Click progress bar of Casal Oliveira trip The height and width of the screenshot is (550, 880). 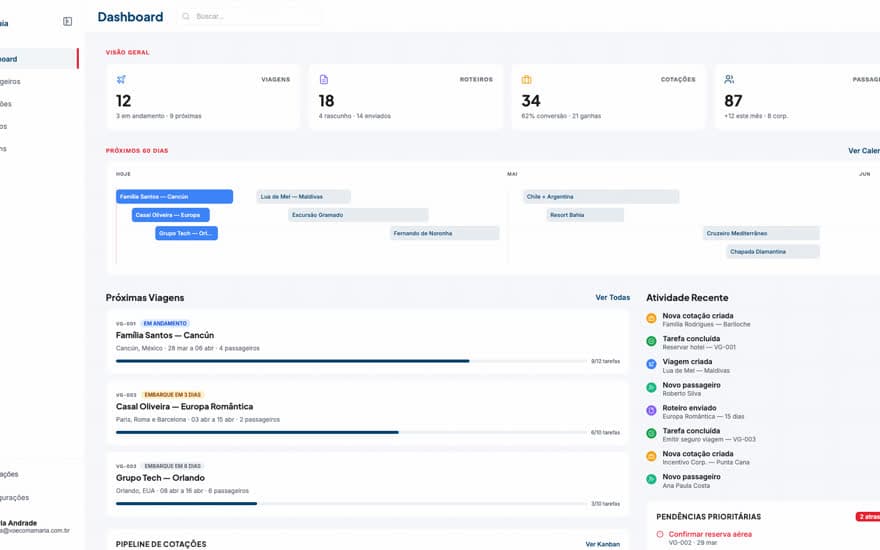point(351,432)
